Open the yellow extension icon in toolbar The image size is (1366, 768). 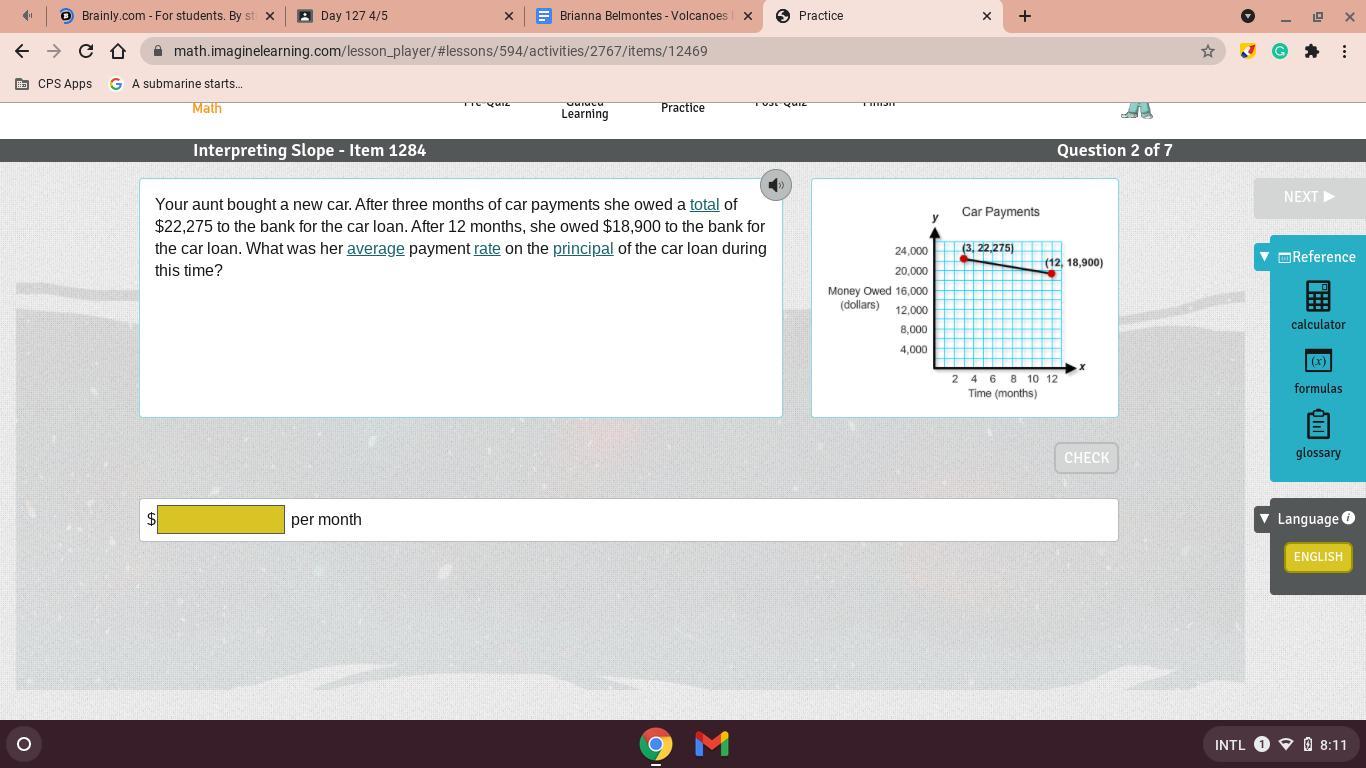[1248, 51]
